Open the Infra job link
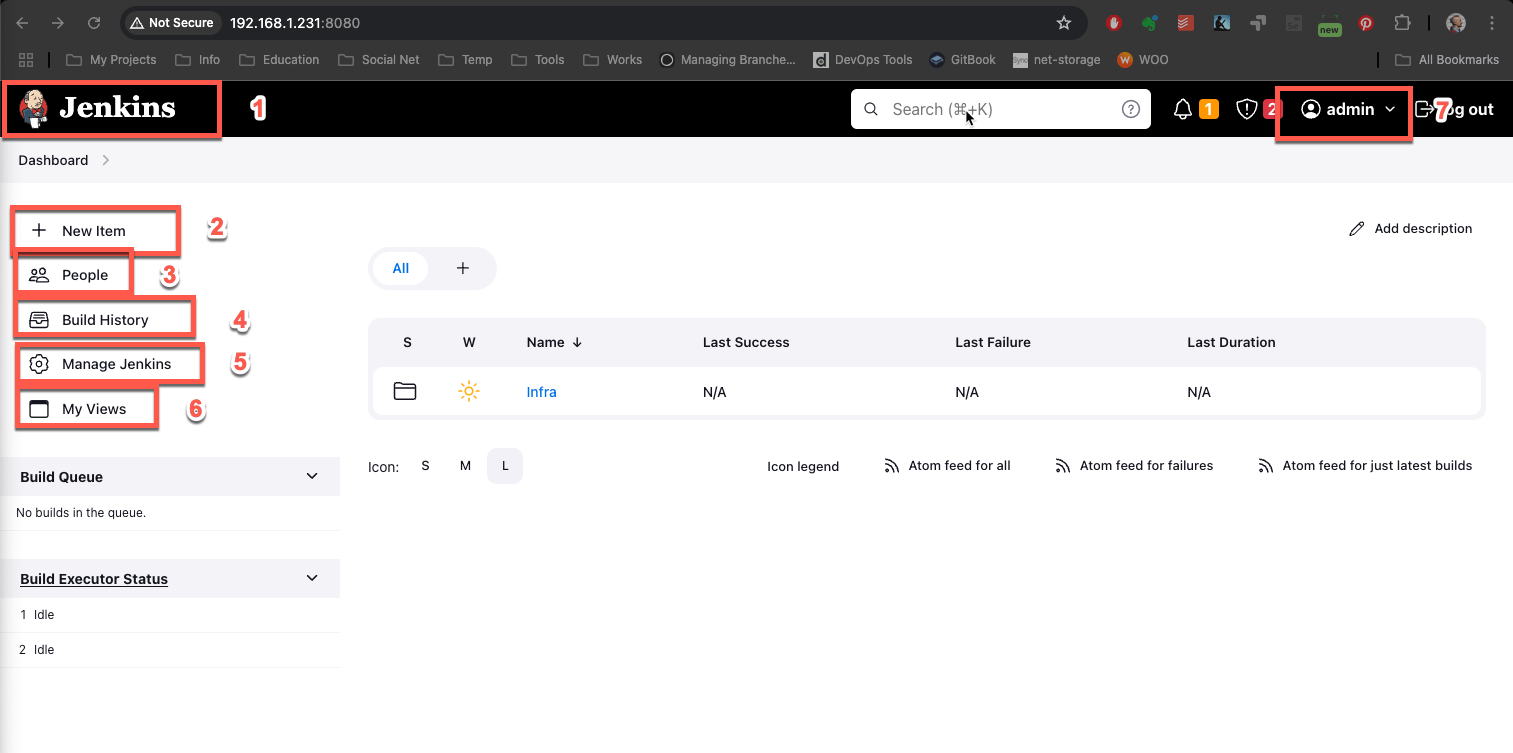 (541, 392)
